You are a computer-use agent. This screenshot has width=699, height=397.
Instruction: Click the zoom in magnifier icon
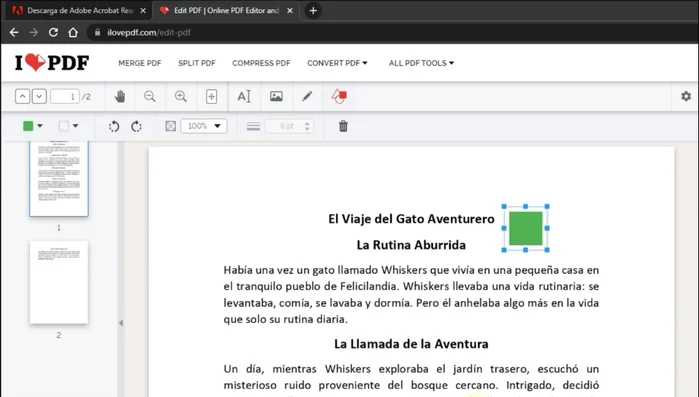click(181, 96)
